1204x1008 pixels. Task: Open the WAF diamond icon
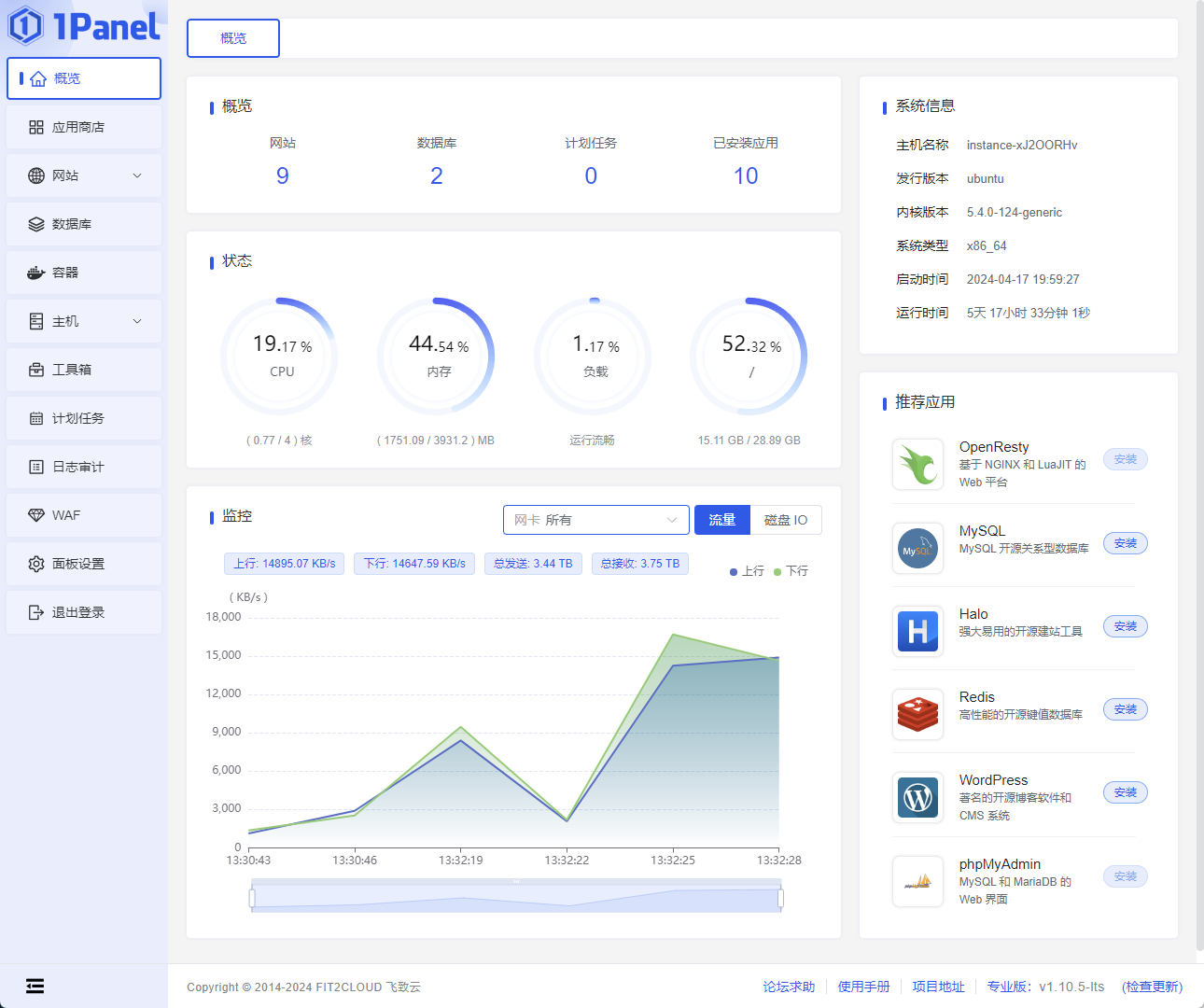pyautogui.click(x=36, y=515)
